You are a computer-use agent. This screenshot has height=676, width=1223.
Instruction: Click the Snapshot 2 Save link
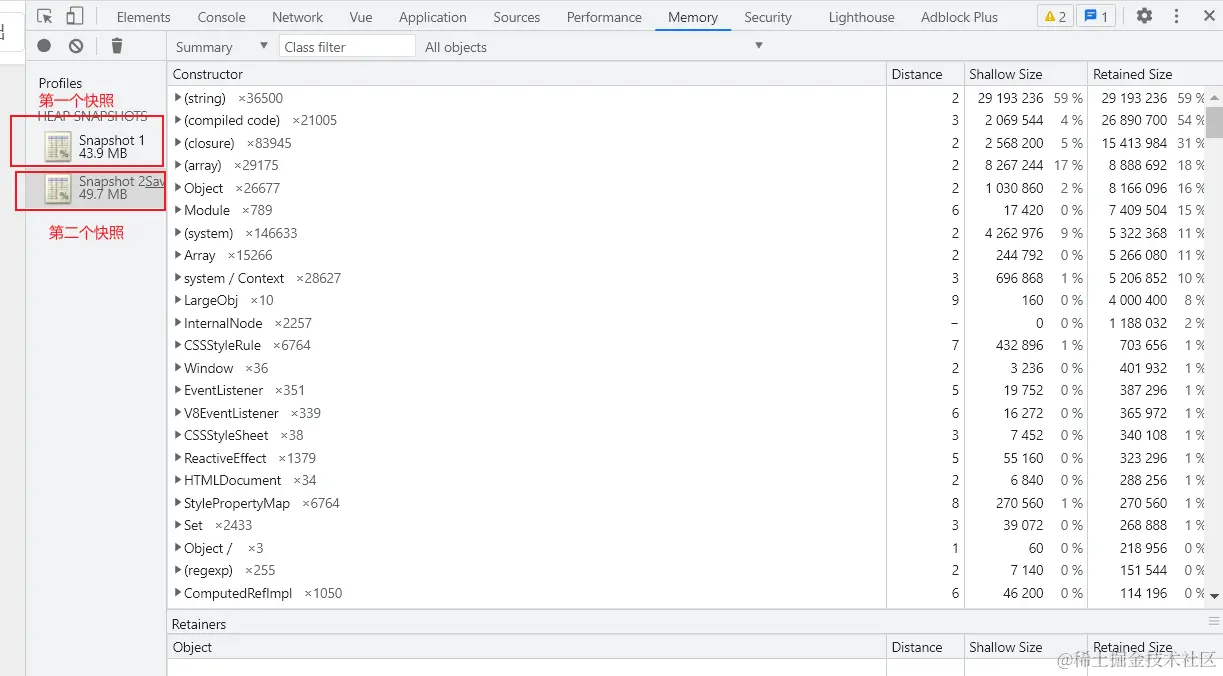(155, 181)
